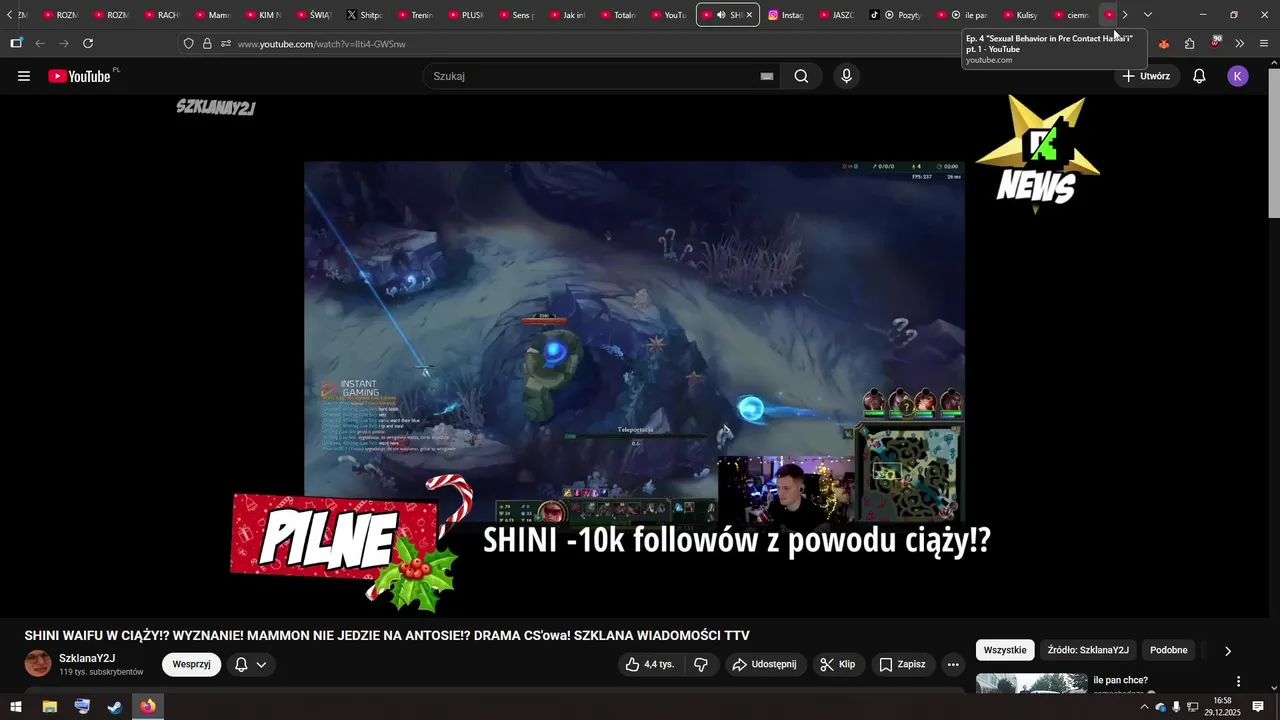The image size is (1280, 720).
Task: Reload the current page
Action: tap(88, 44)
